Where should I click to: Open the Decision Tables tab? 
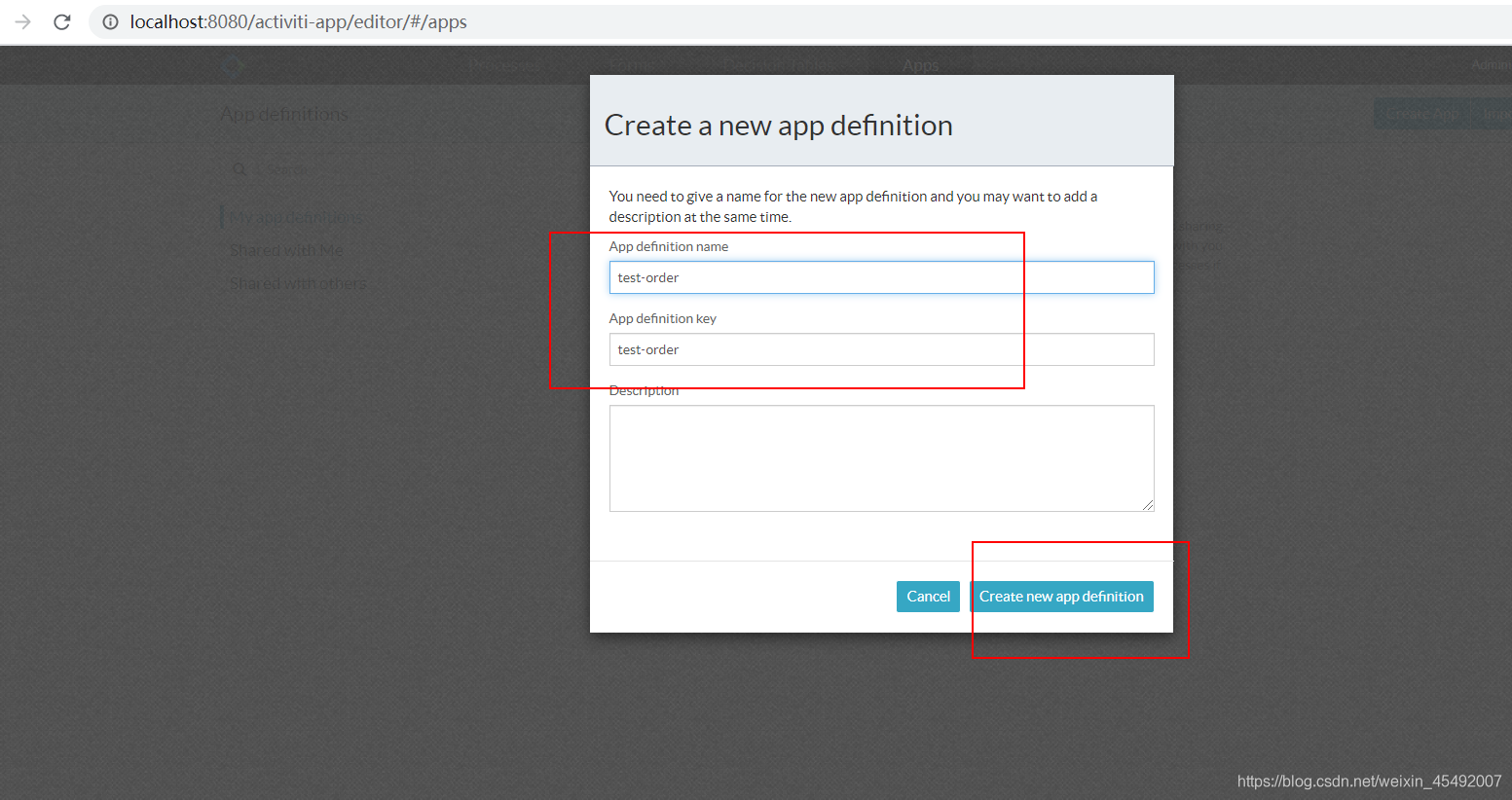point(780,65)
